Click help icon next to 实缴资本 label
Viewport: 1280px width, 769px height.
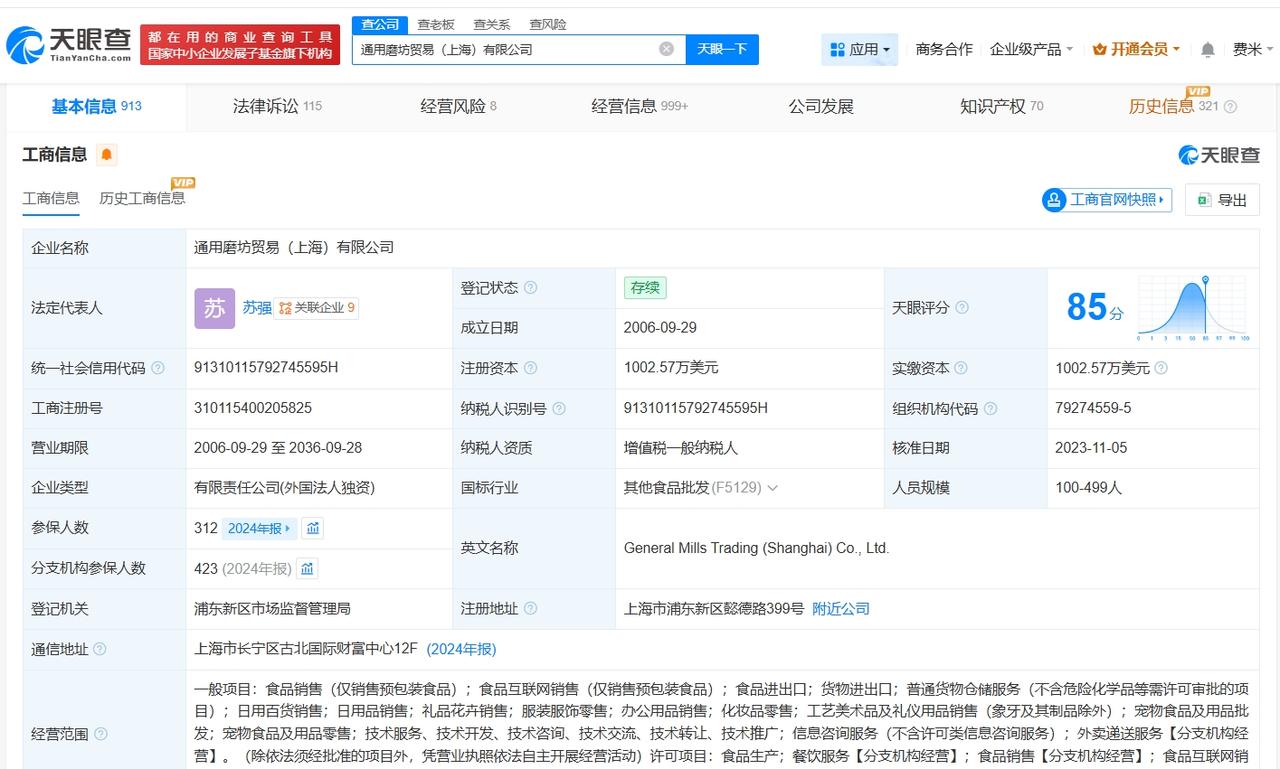(961, 368)
